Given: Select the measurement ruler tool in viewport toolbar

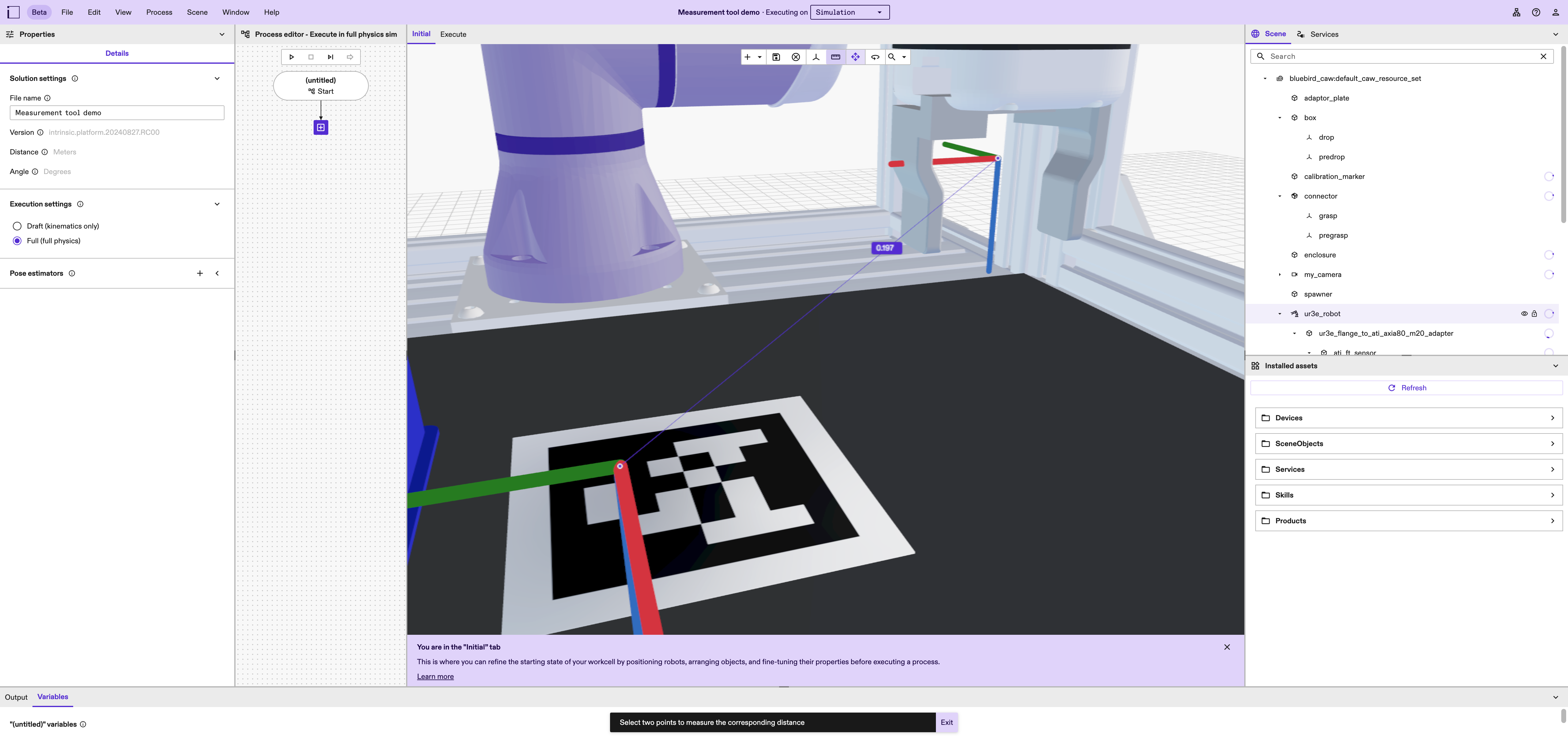Looking at the screenshot, I should coord(835,57).
